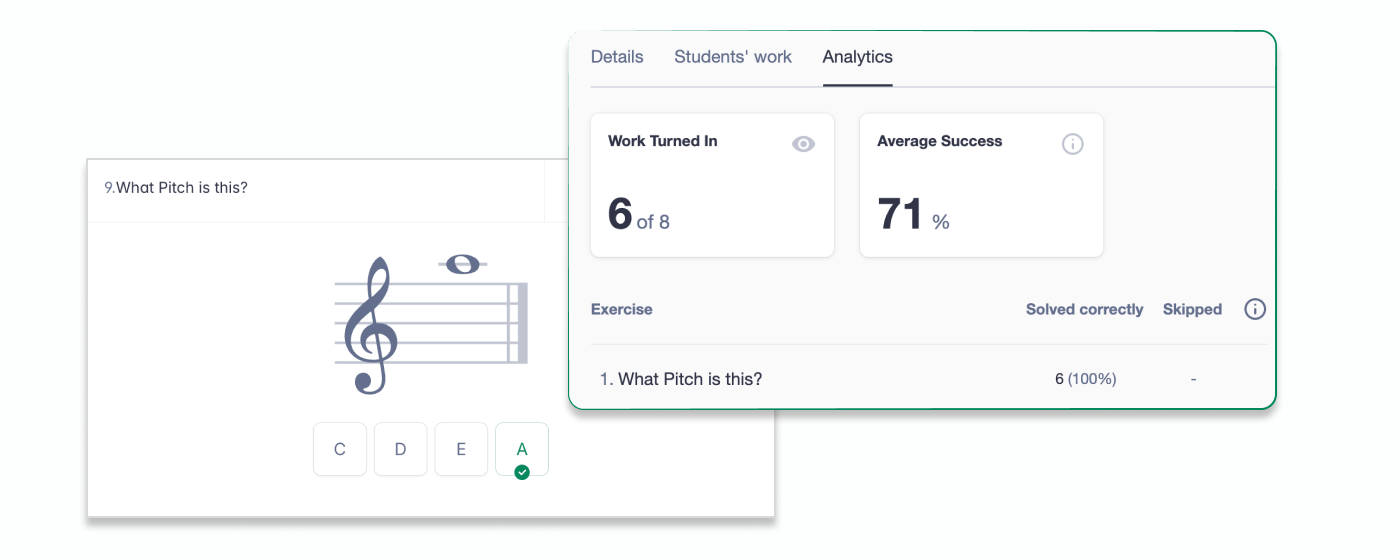Image resolution: width=1400 pixels, height=560 pixels.
Task: Click the info icon in Average Success card
Action: pyautogui.click(x=1072, y=144)
